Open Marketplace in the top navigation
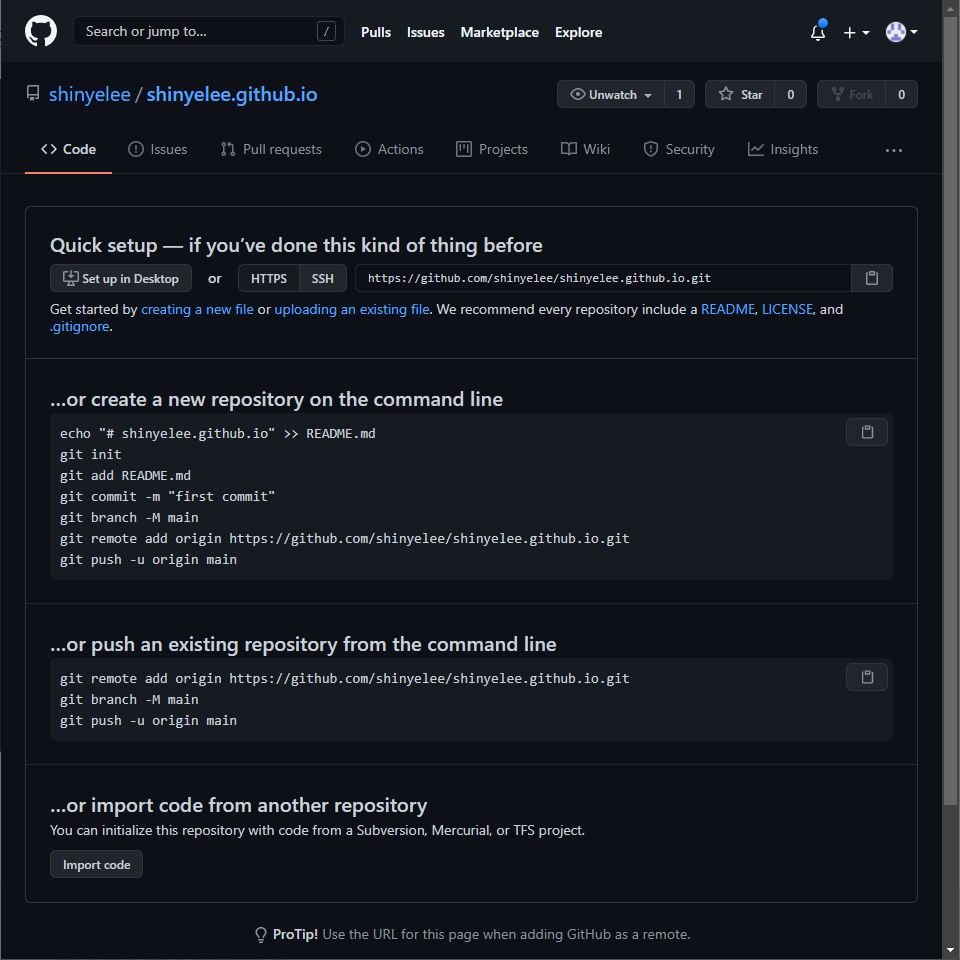Image resolution: width=960 pixels, height=960 pixels. (x=500, y=32)
